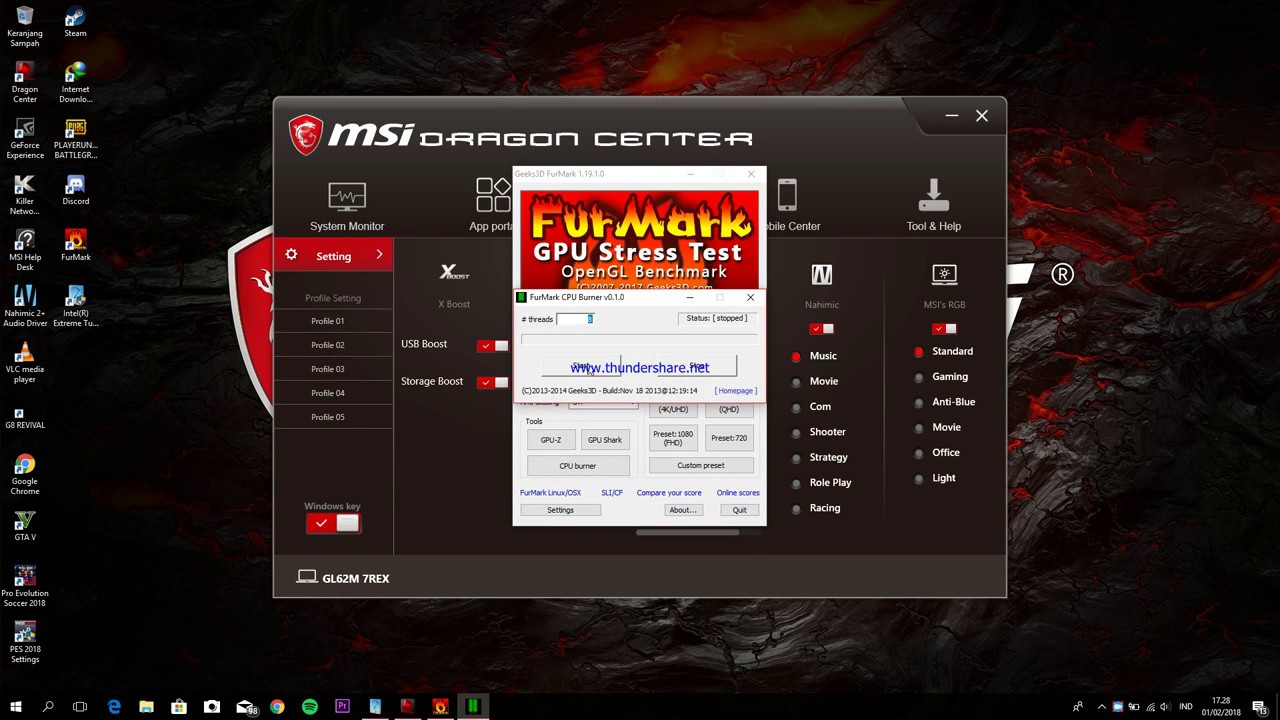
Task: Open Windows Start menu
Action: pyautogui.click(x=16, y=707)
